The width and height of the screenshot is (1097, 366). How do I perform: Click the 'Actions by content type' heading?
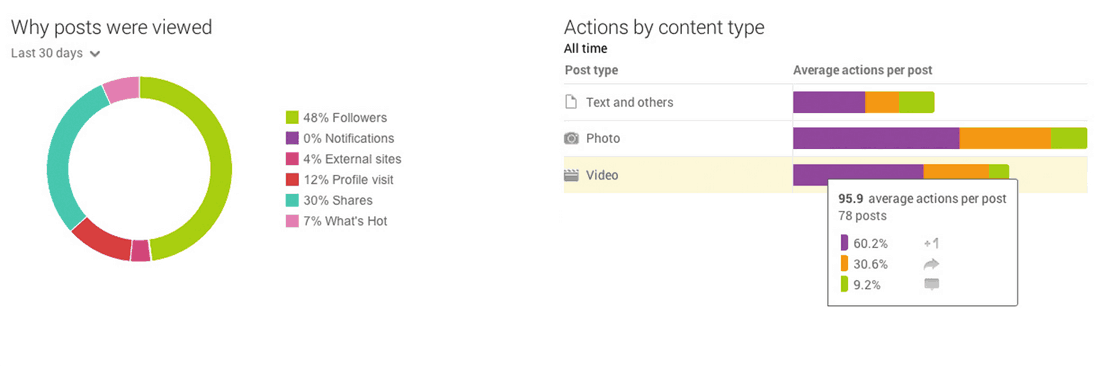point(664,27)
